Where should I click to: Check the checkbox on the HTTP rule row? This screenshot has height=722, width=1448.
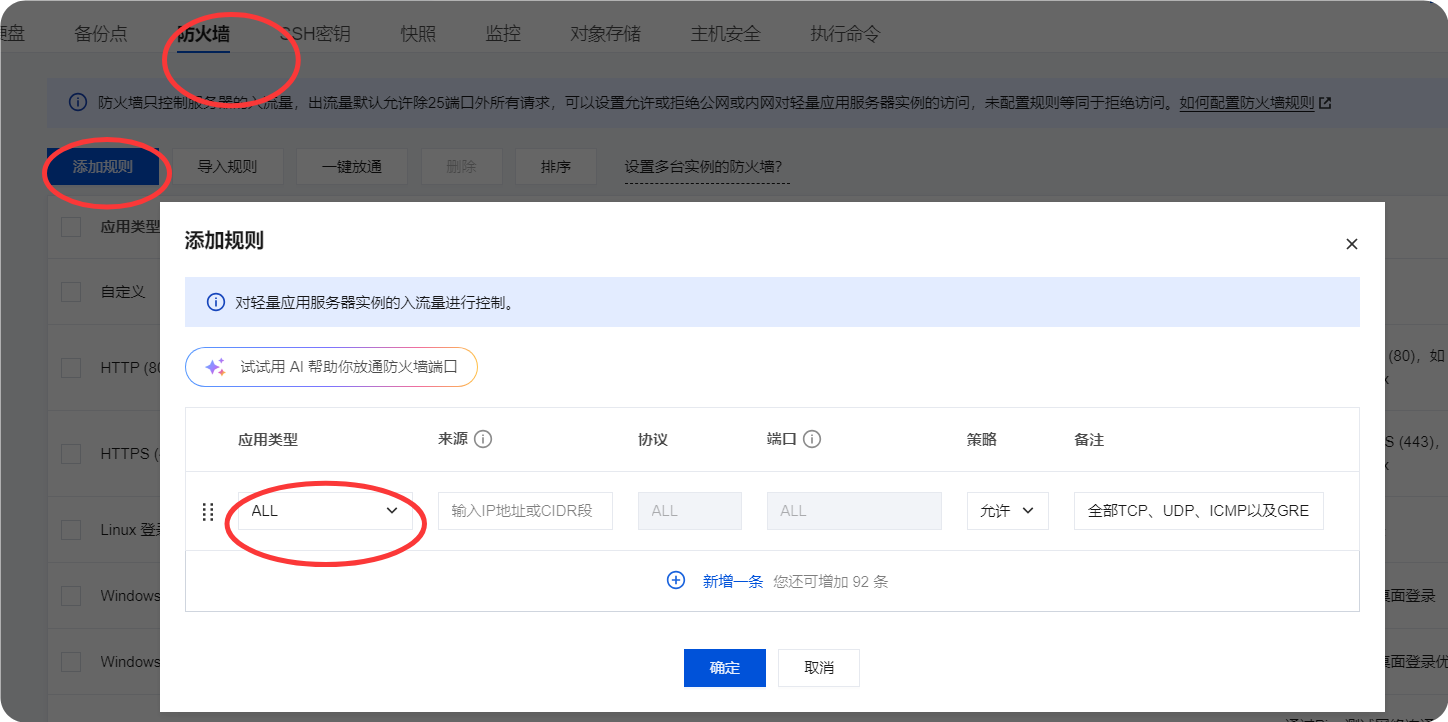(x=70, y=367)
